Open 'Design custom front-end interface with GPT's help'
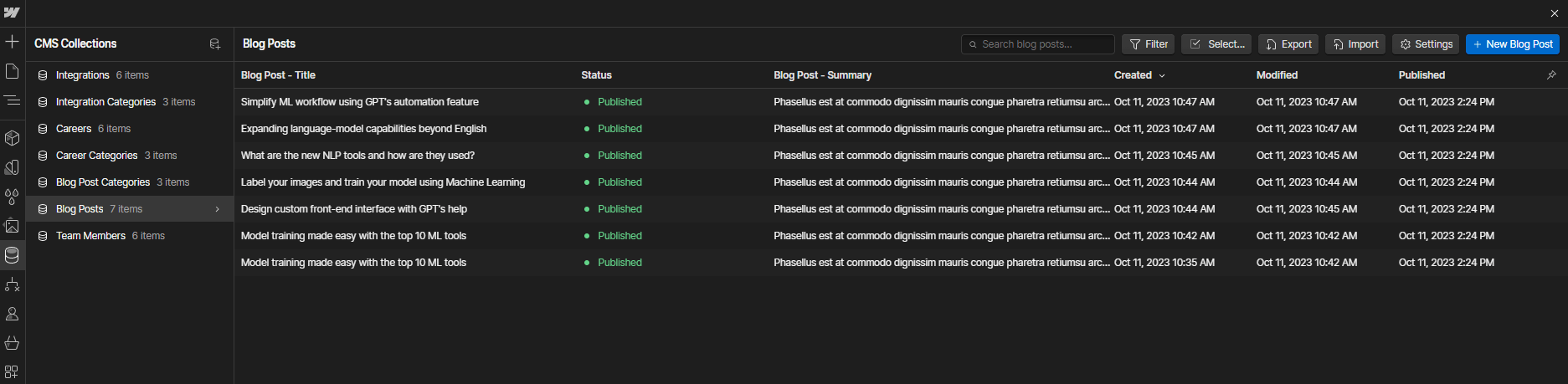This screenshot has height=384, width=1568. tap(354, 209)
